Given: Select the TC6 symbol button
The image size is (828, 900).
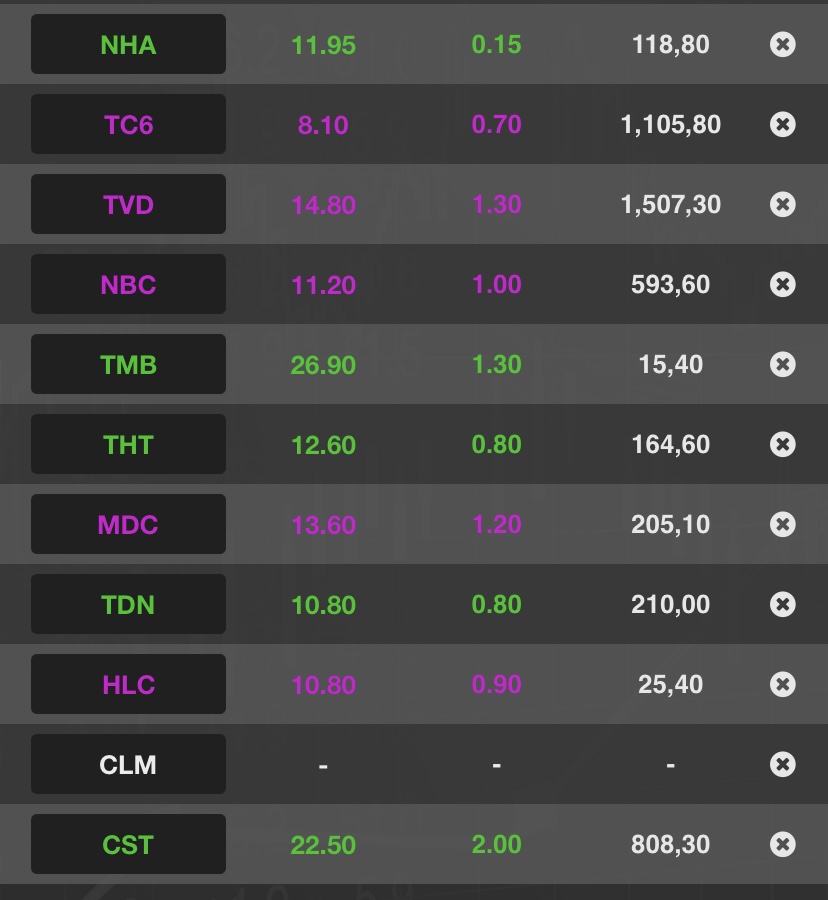Looking at the screenshot, I should [128, 124].
